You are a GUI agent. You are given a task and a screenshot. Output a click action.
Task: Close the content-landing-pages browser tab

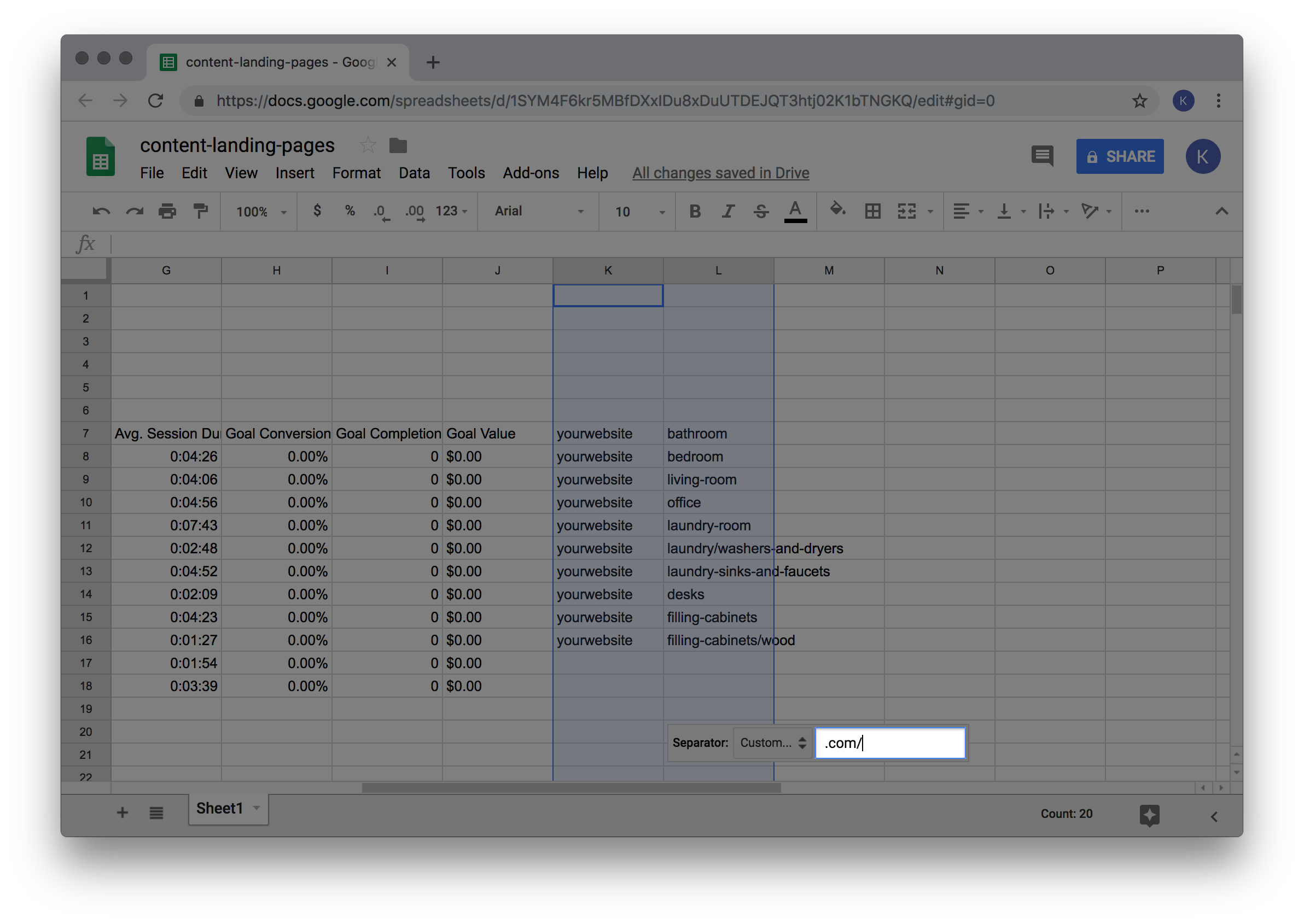pyautogui.click(x=392, y=62)
